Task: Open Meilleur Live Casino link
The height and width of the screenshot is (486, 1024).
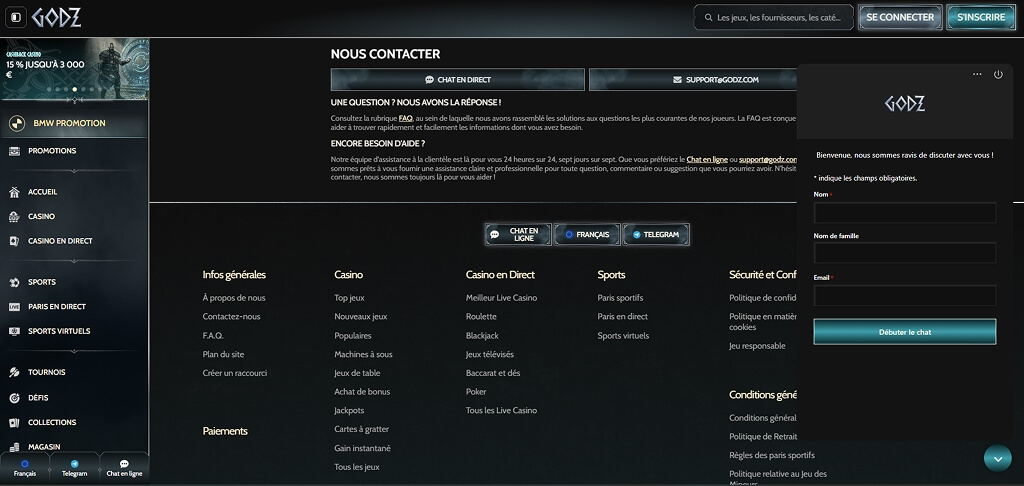Action: point(502,298)
